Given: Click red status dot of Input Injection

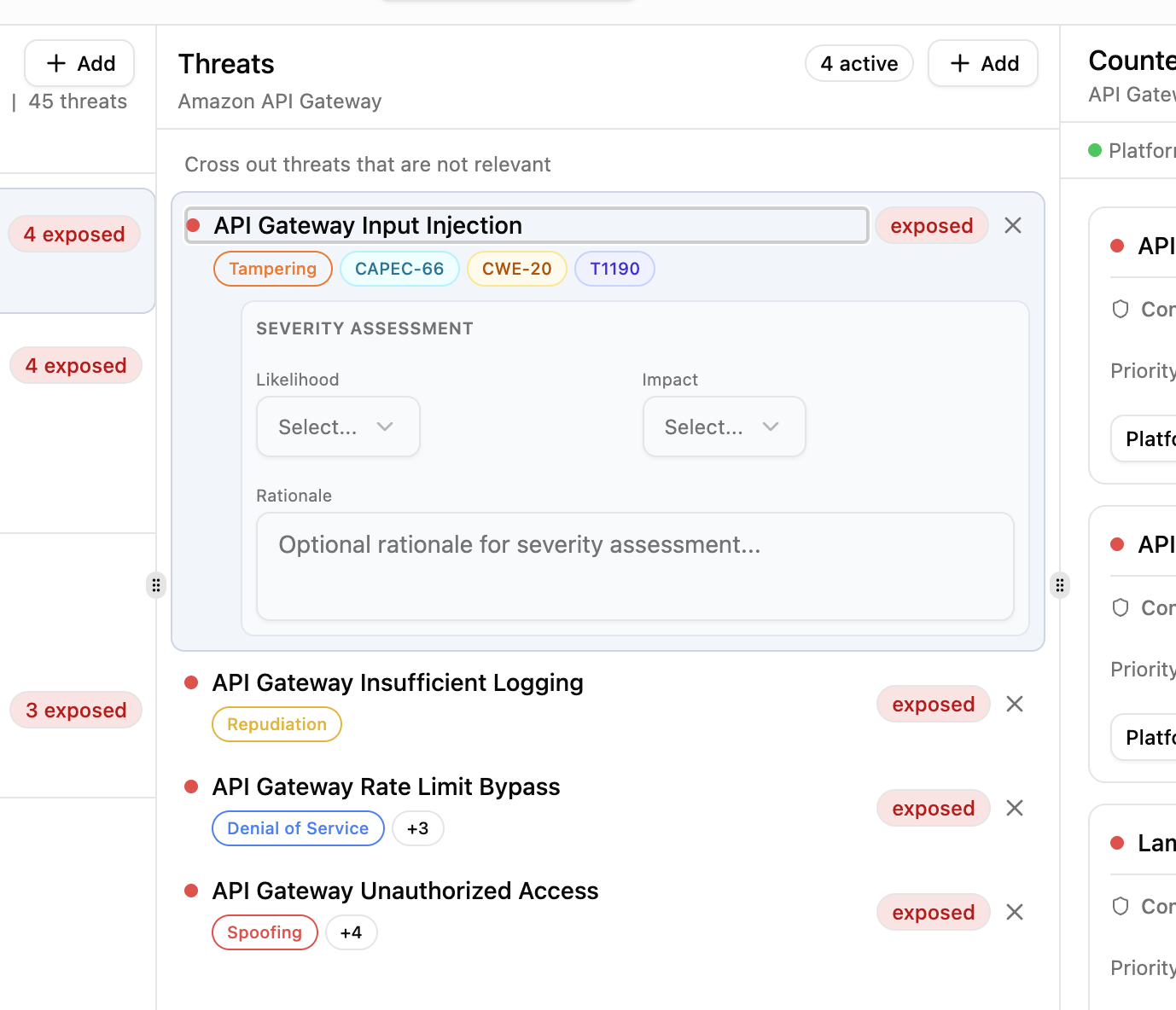Looking at the screenshot, I should point(194,225).
